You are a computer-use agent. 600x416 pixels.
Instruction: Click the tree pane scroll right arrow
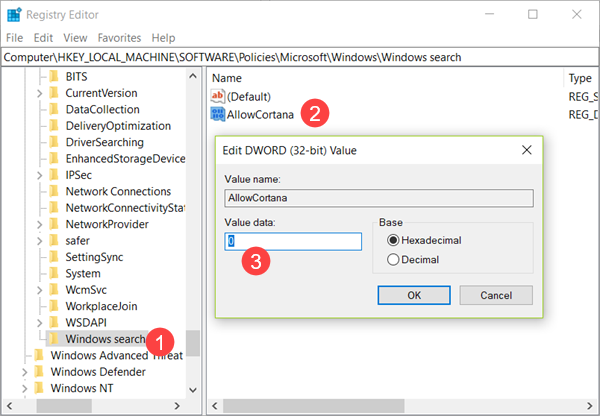(x=177, y=406)
